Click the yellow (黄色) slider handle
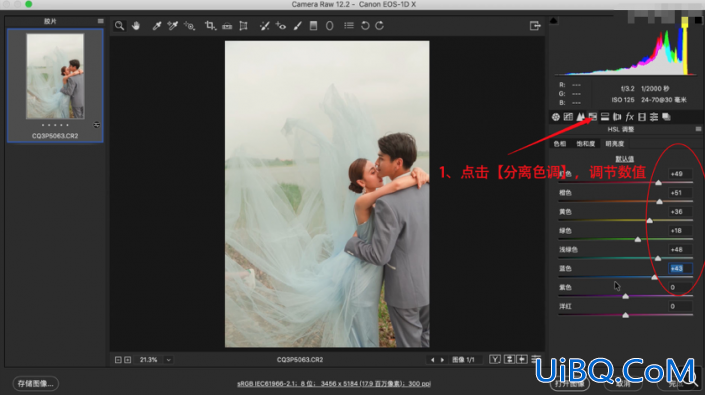 click(649, 220)
